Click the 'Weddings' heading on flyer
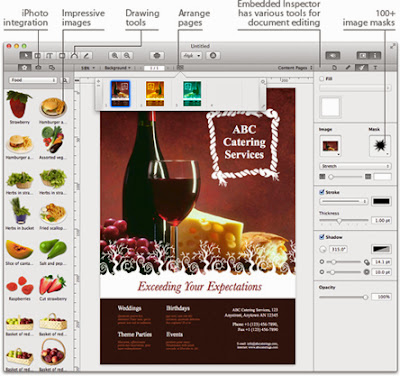The image size is (400, 376). pyautogui.click(x=129, y=308)
